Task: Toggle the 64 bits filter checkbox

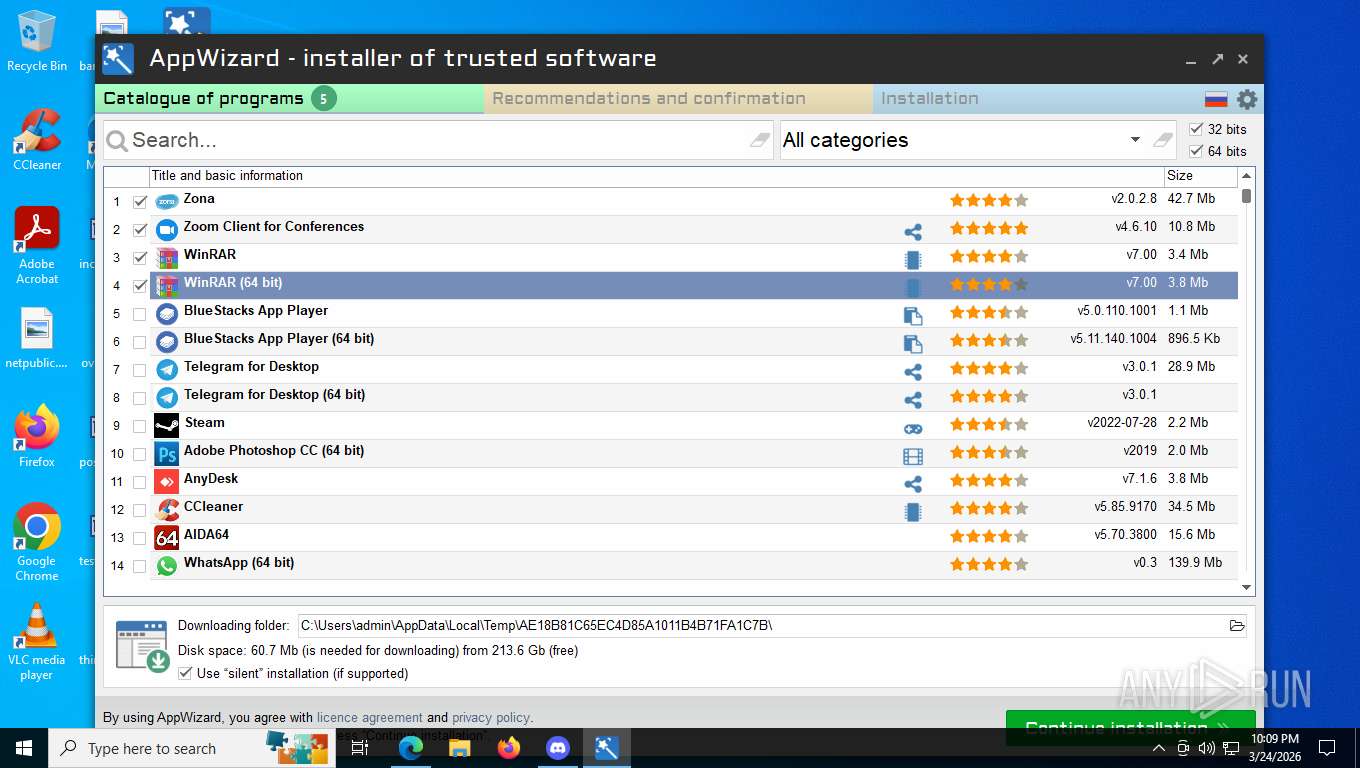Action: click(x=1196, y=151)
